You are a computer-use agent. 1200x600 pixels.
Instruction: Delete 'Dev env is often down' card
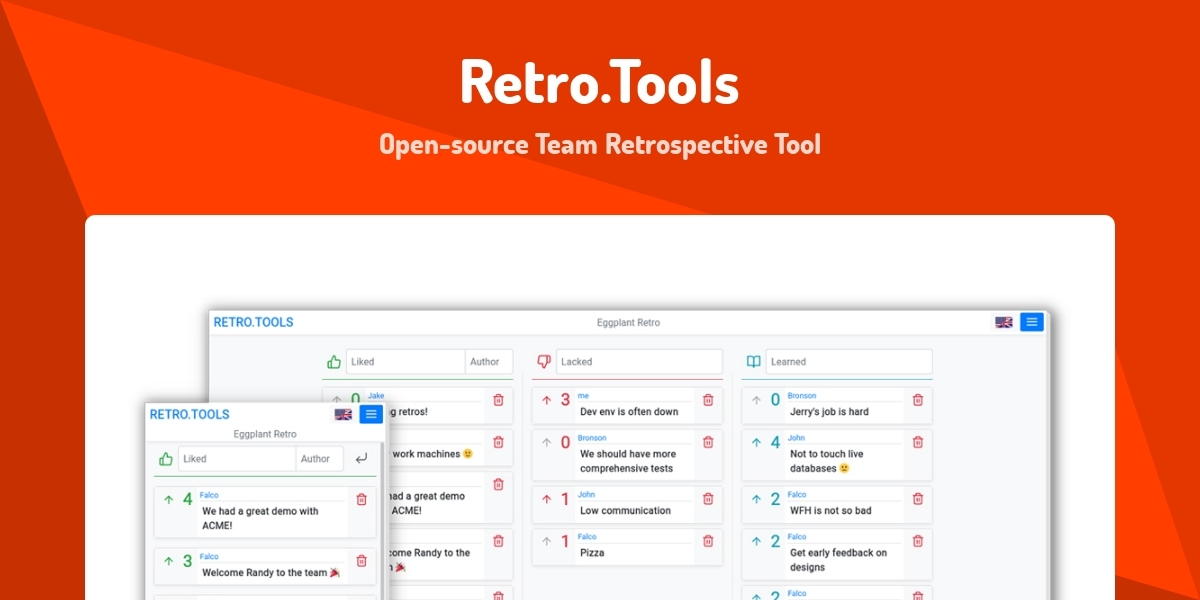point(708,400)
